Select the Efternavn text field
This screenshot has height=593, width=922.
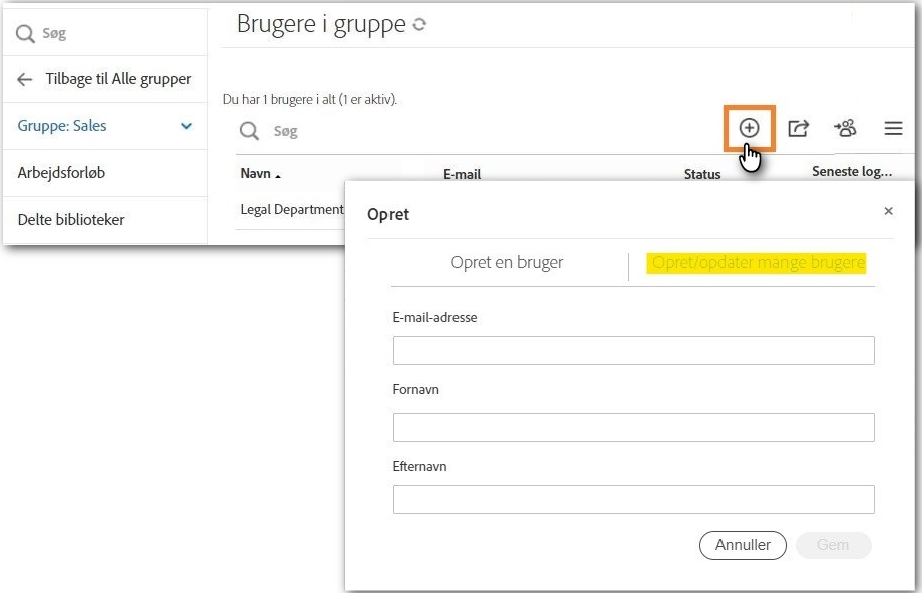(633, 499)
